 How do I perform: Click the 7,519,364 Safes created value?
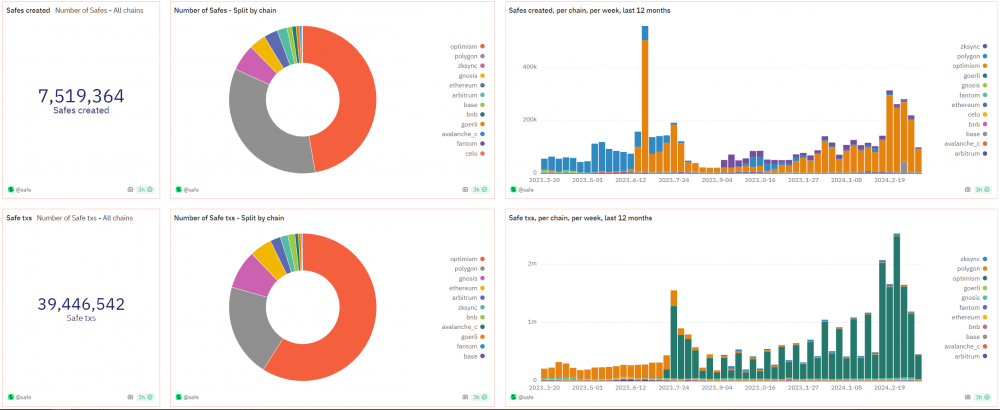pos(81,96)
